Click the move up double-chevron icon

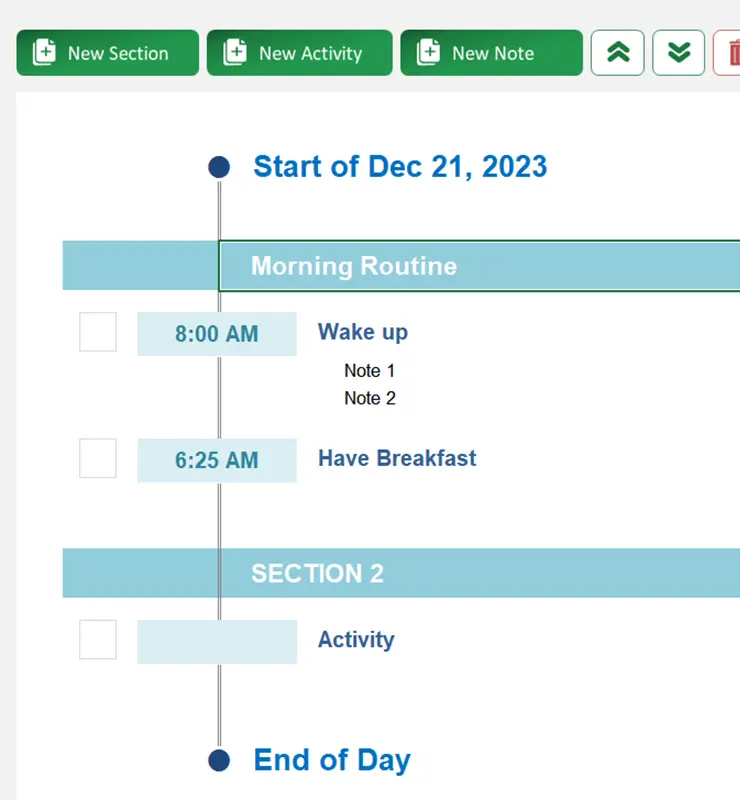(x=618, y=53)
